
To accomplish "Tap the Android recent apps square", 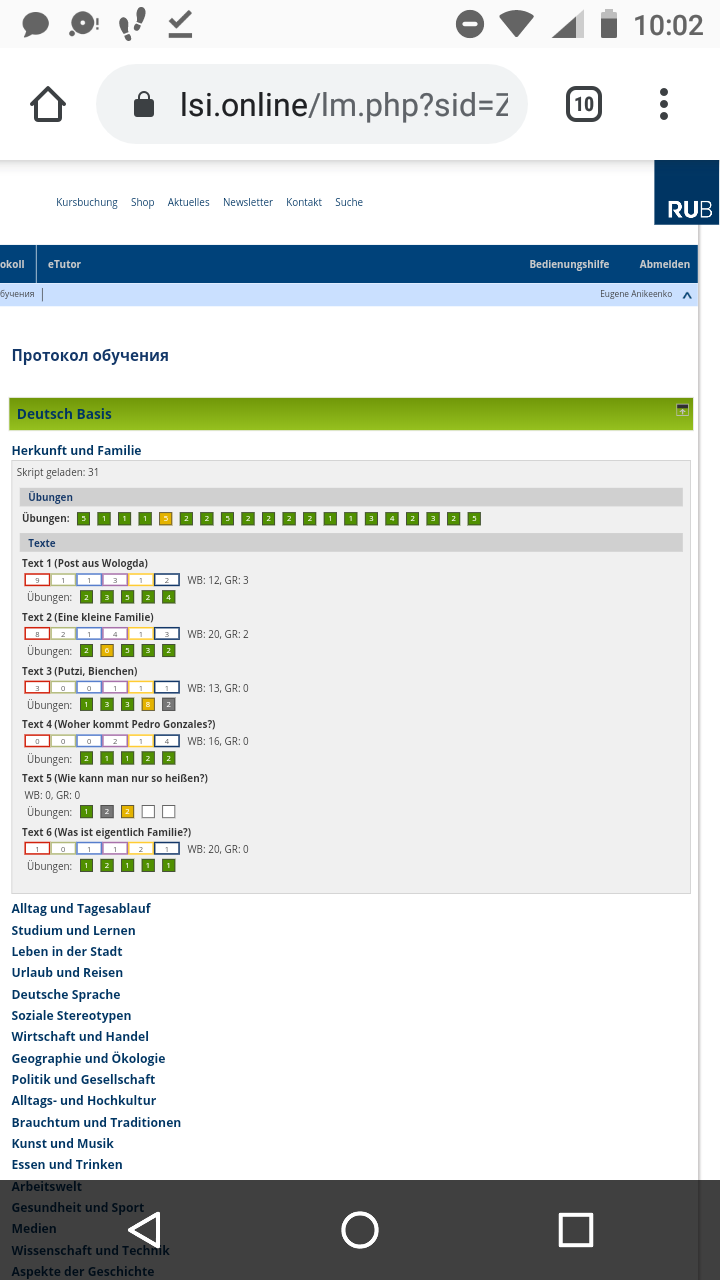I will coord(576,1229).
